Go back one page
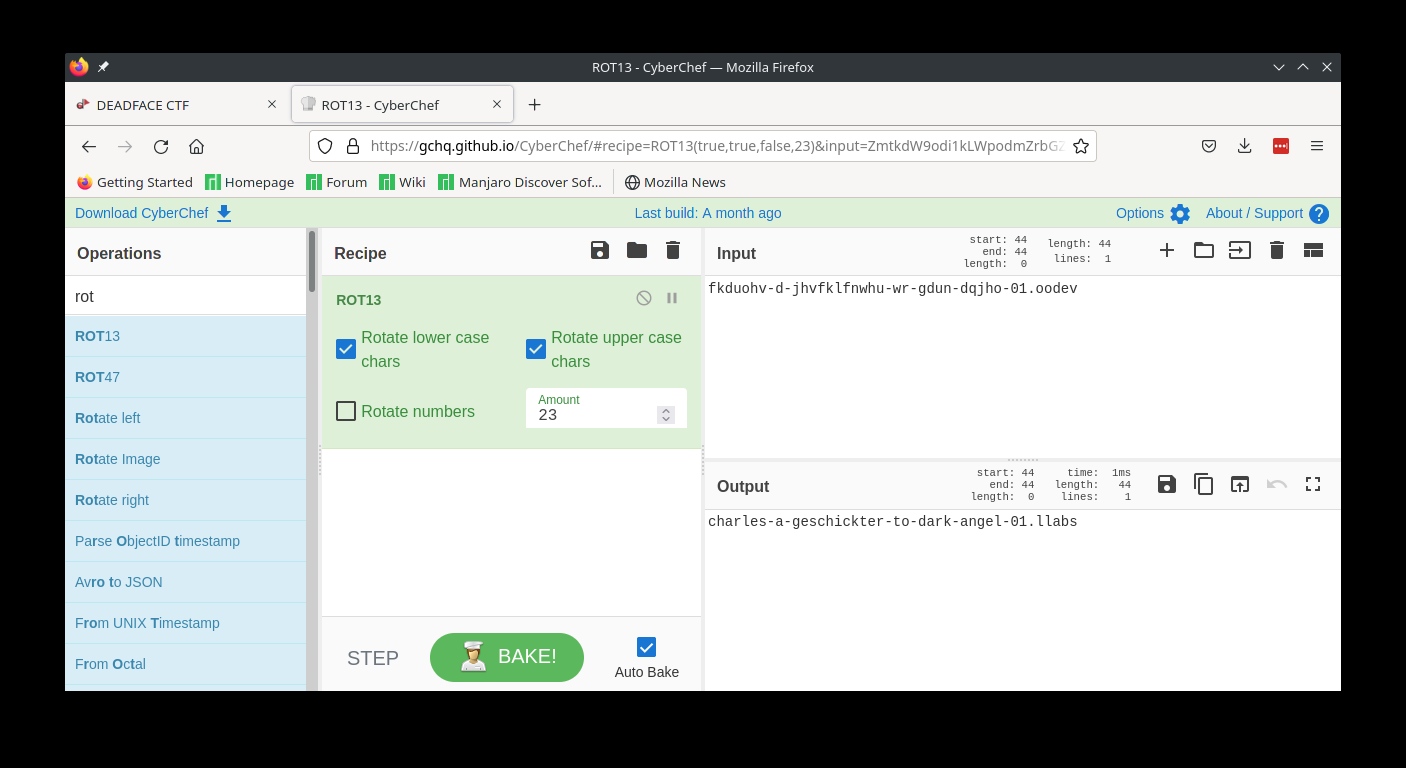This screenshot has width=1406, height=768. (89, 146)
